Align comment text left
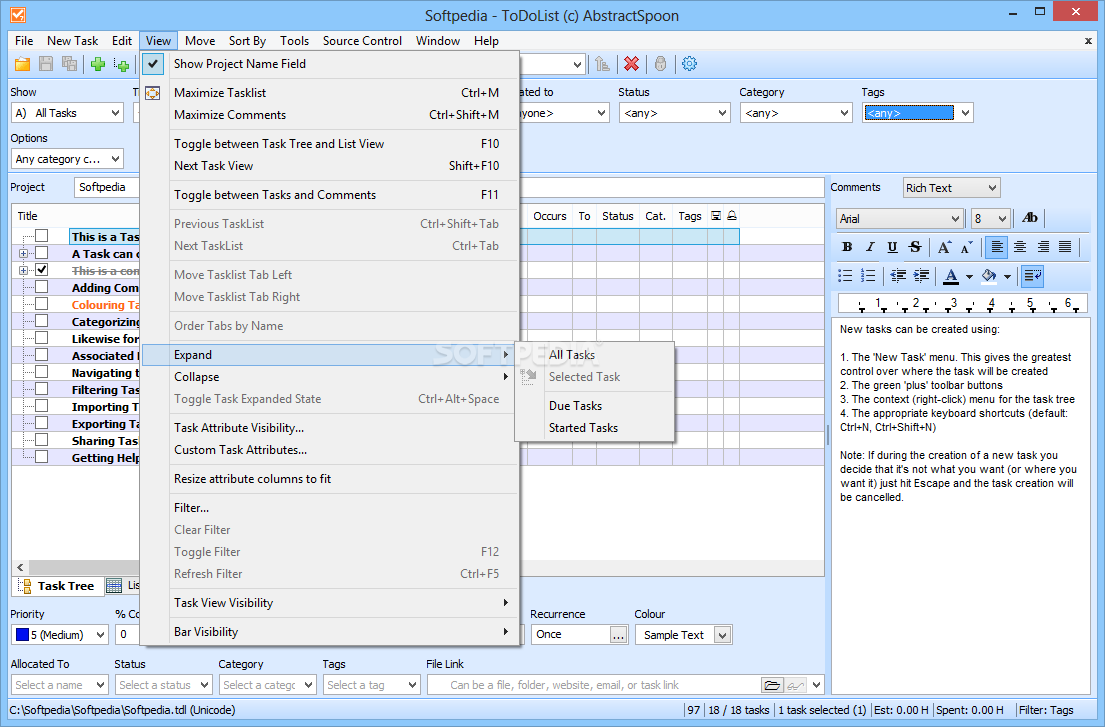This screenshot has height=727, width=1105. [996, 247]
